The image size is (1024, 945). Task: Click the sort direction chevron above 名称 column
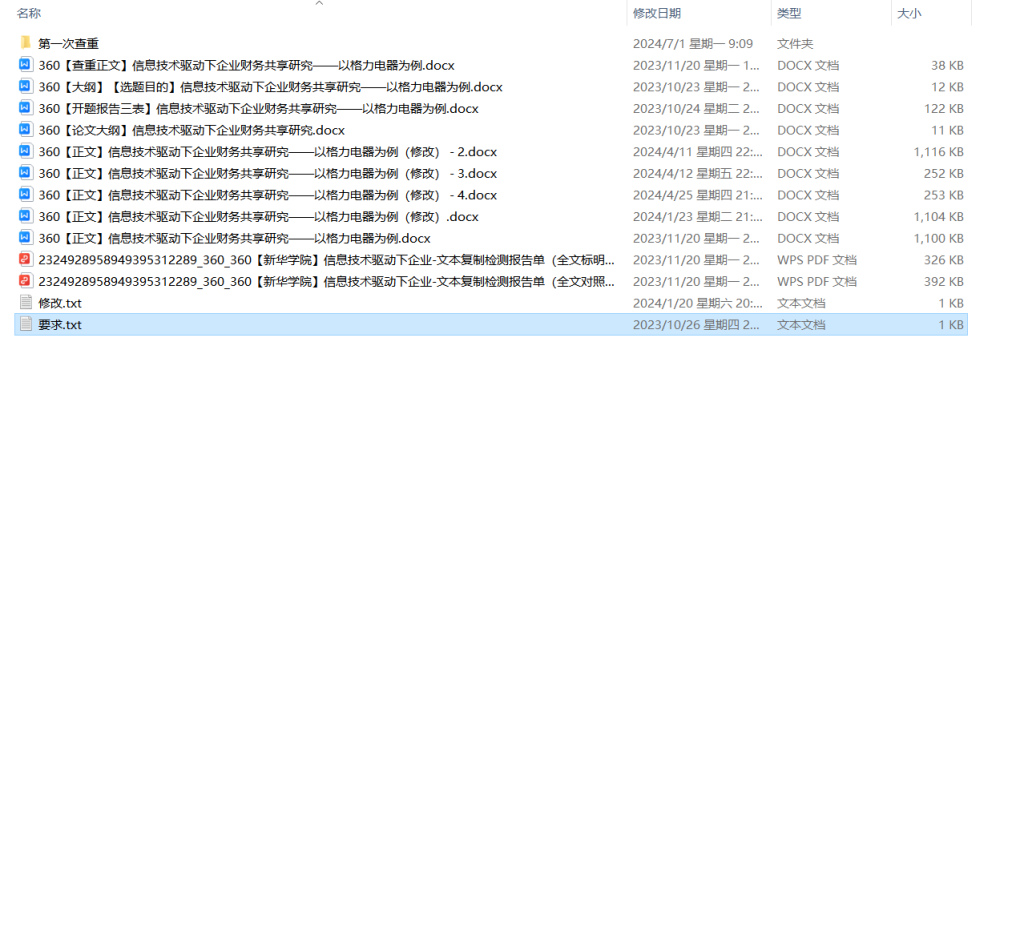pos(319,4)
